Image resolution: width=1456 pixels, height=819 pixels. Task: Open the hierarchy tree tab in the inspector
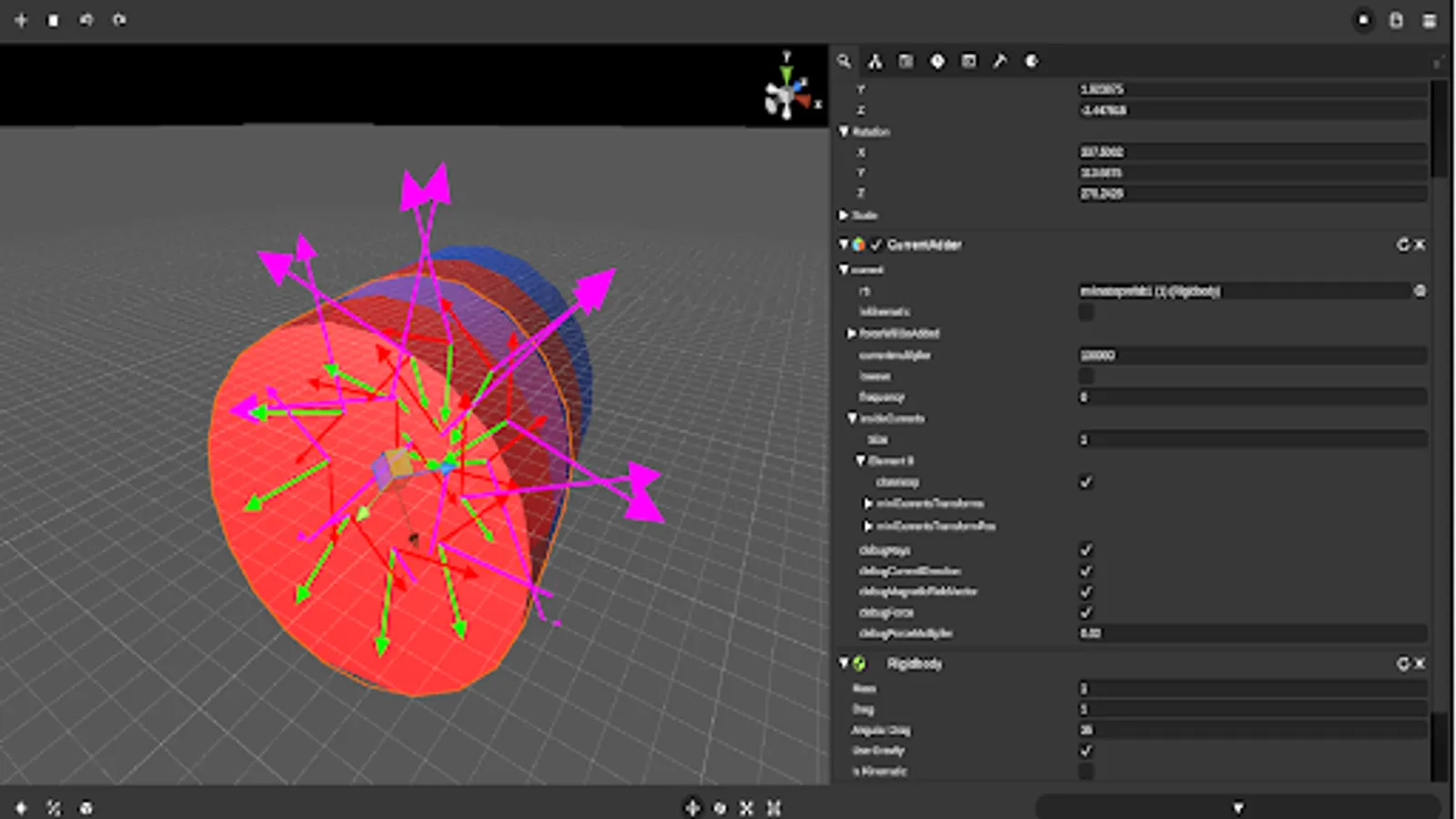[875, 61]
